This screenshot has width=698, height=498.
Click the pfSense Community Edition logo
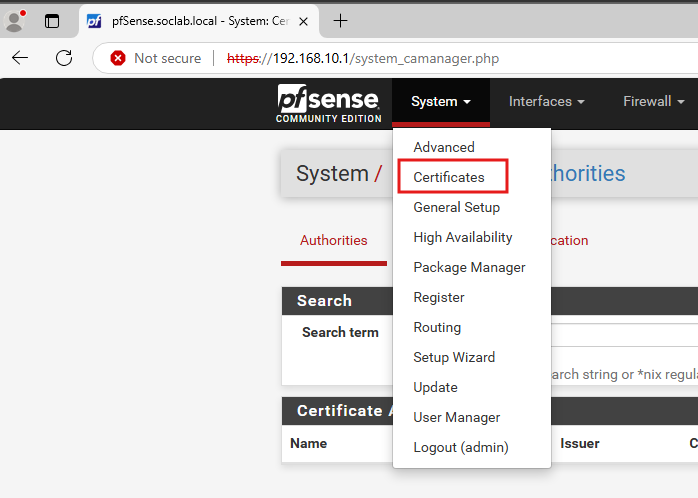coord(329,103)
